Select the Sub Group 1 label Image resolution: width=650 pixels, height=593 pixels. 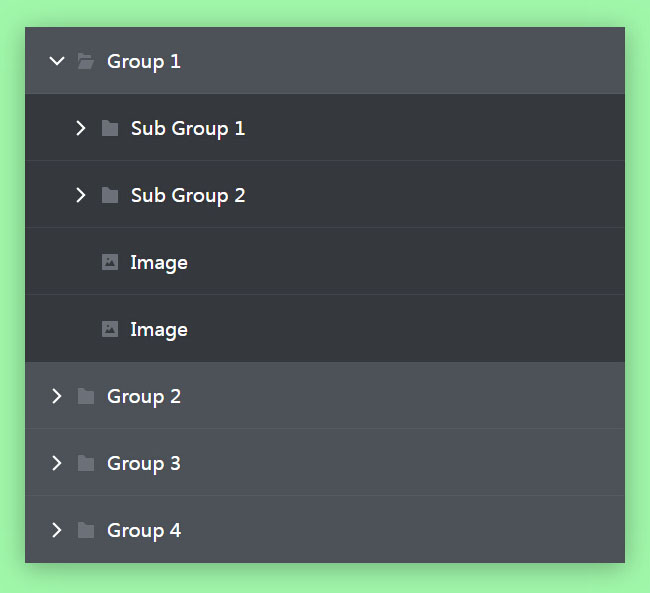[188, 128]
